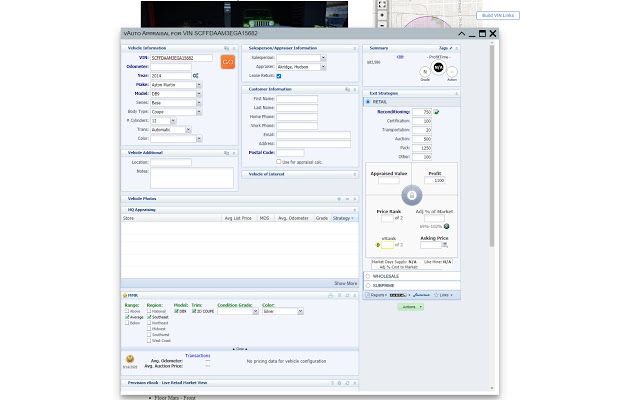The height and width of the screenshot is (400, 640).
Task: Select the WHOLESALE exit strategy radio button
Action: (x=368, y=276)
